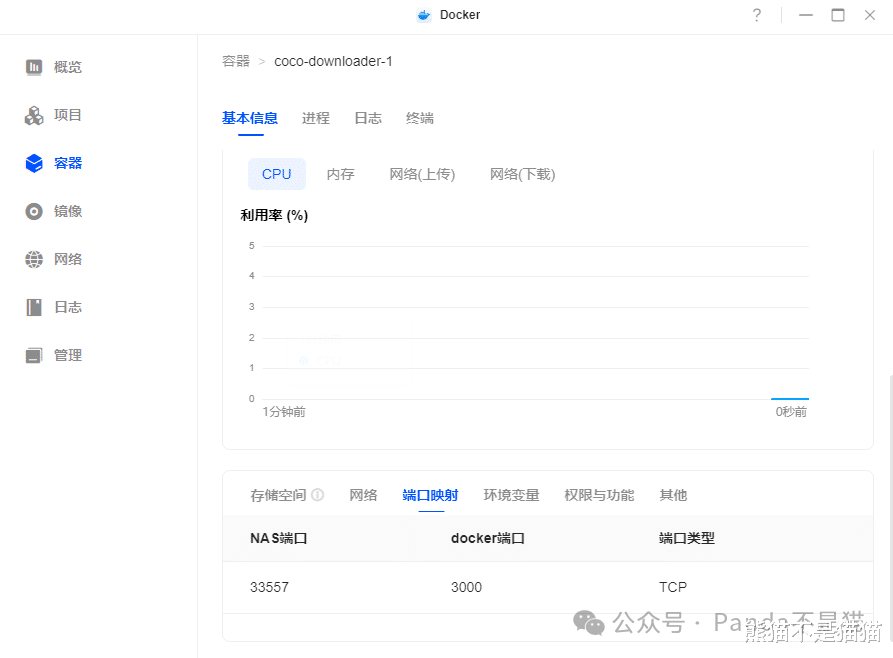Click the info icon beside 存储空间
Screen dimensions: 893x658
(318, 494)
